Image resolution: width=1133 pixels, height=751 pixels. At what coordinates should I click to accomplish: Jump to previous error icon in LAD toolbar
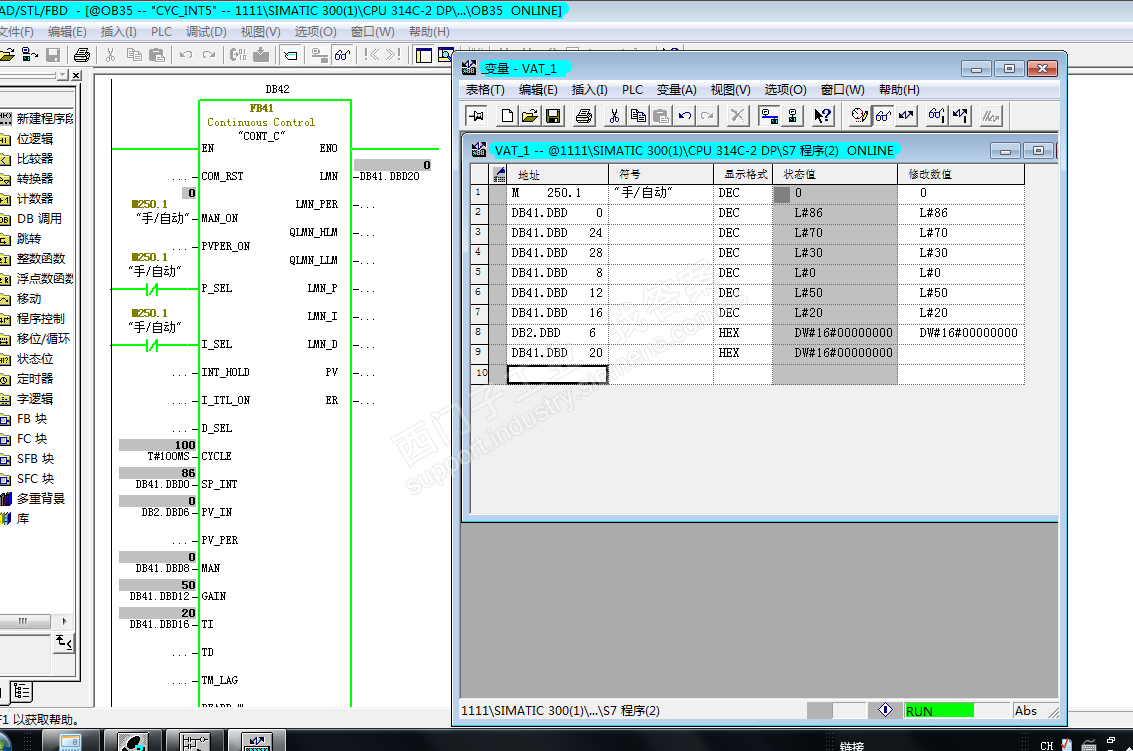(x=371, y=55)
